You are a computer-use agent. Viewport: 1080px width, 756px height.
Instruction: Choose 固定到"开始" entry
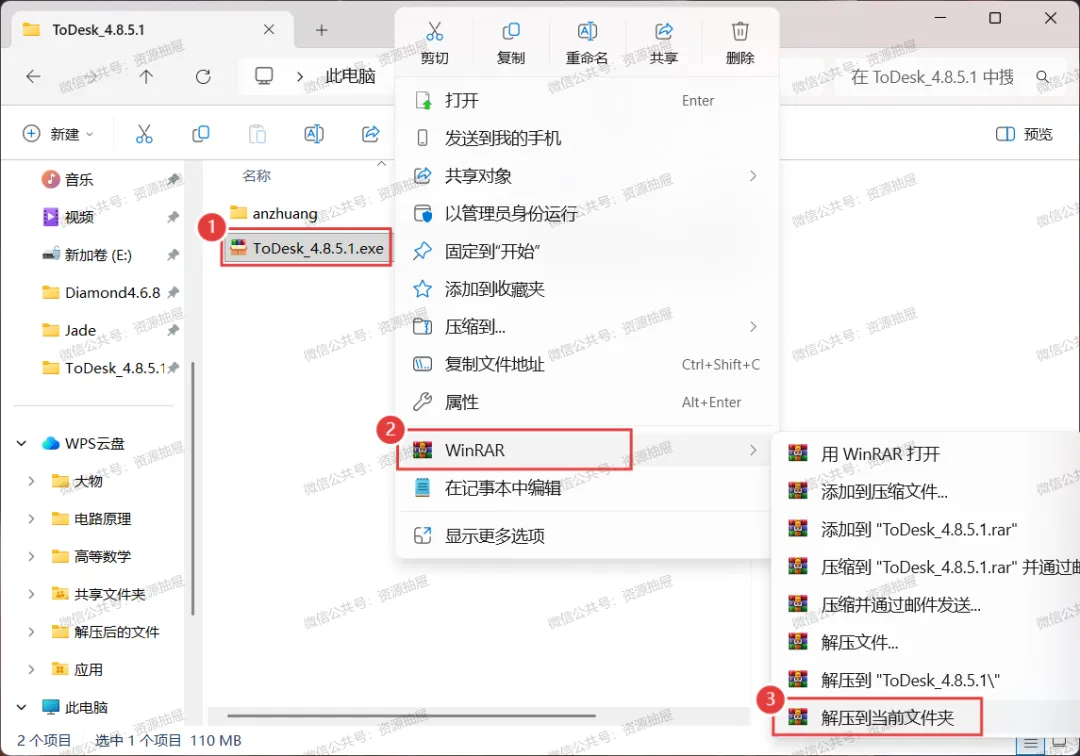click(587, 251)
